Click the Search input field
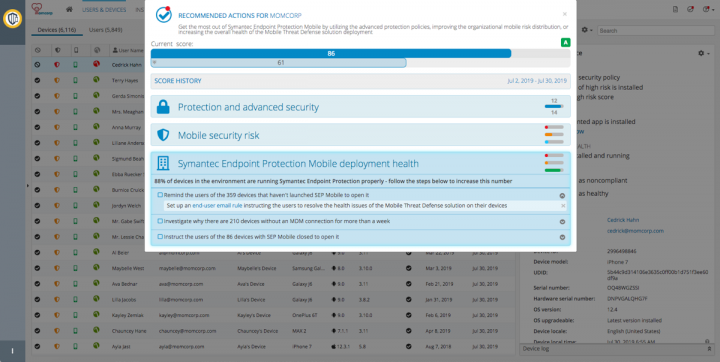Viewport: 720px width, 362px height. tap(656, 30)
